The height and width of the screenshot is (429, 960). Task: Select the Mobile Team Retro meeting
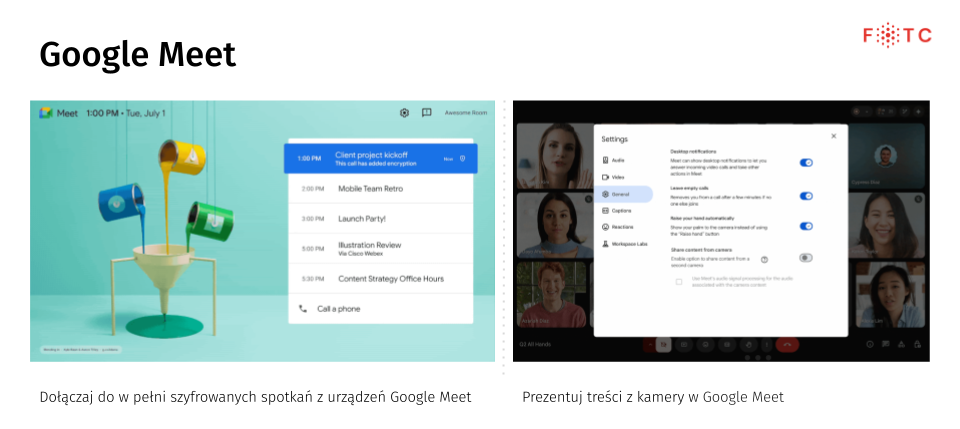(x=380, y=188)
